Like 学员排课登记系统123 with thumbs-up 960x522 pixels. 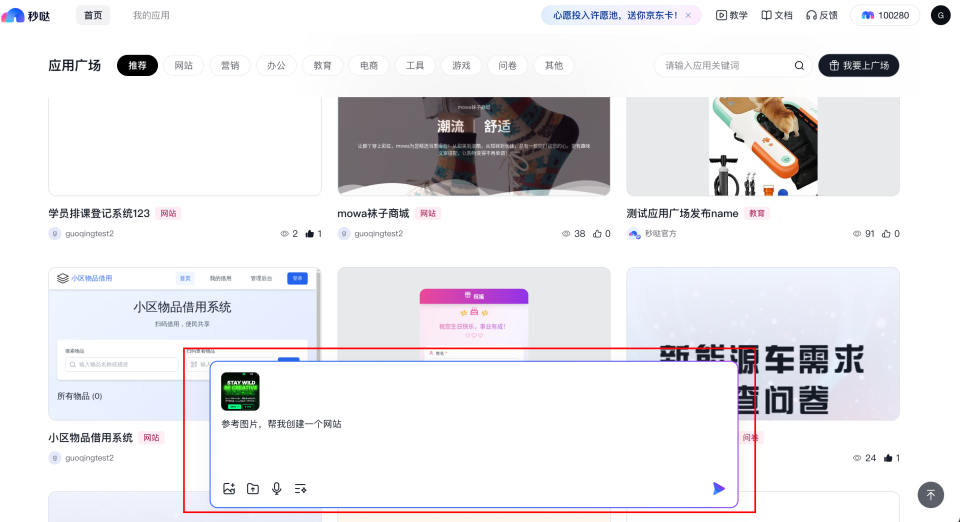coord(310,234)
